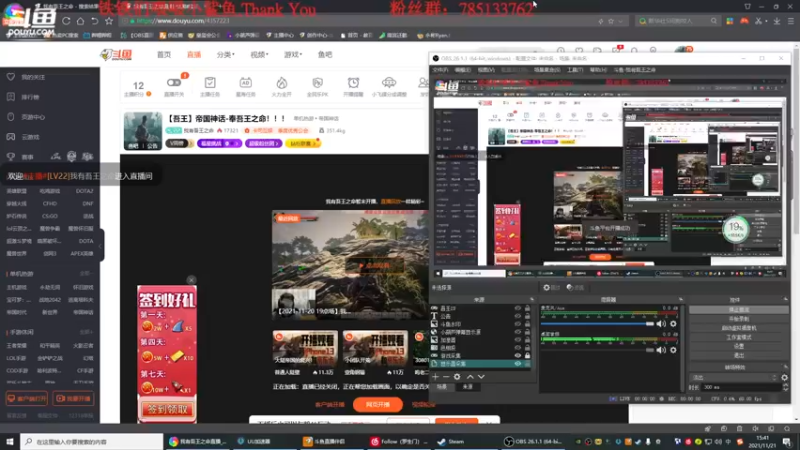Bookmark the page with the star icon
Screen dimensions: 800x450
(x=109, y=21)
